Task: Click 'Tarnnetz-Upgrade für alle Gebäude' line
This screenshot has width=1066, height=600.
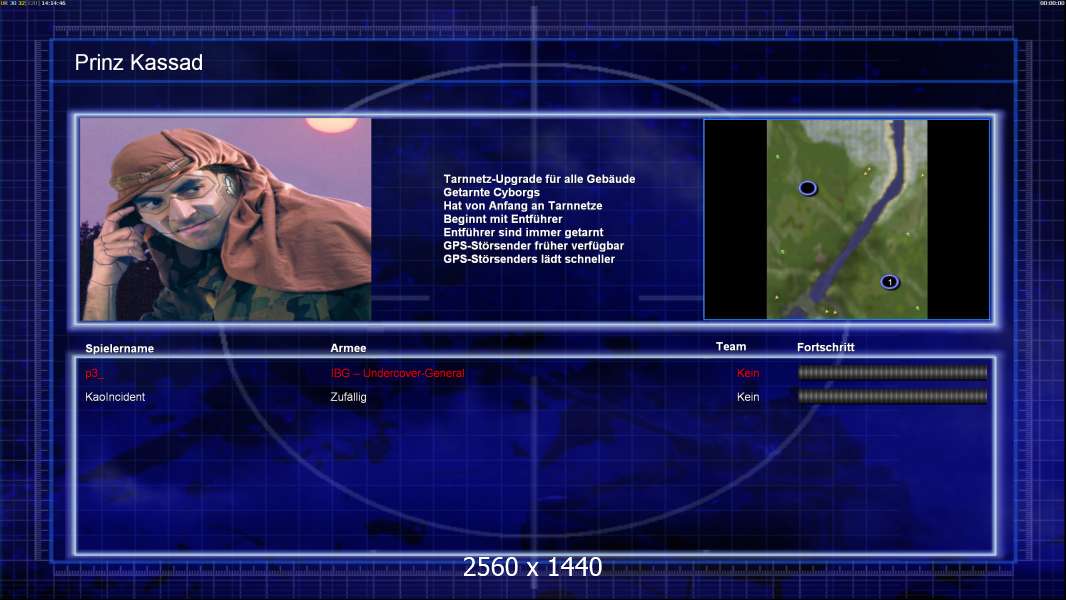Action: tap(539, 179)
